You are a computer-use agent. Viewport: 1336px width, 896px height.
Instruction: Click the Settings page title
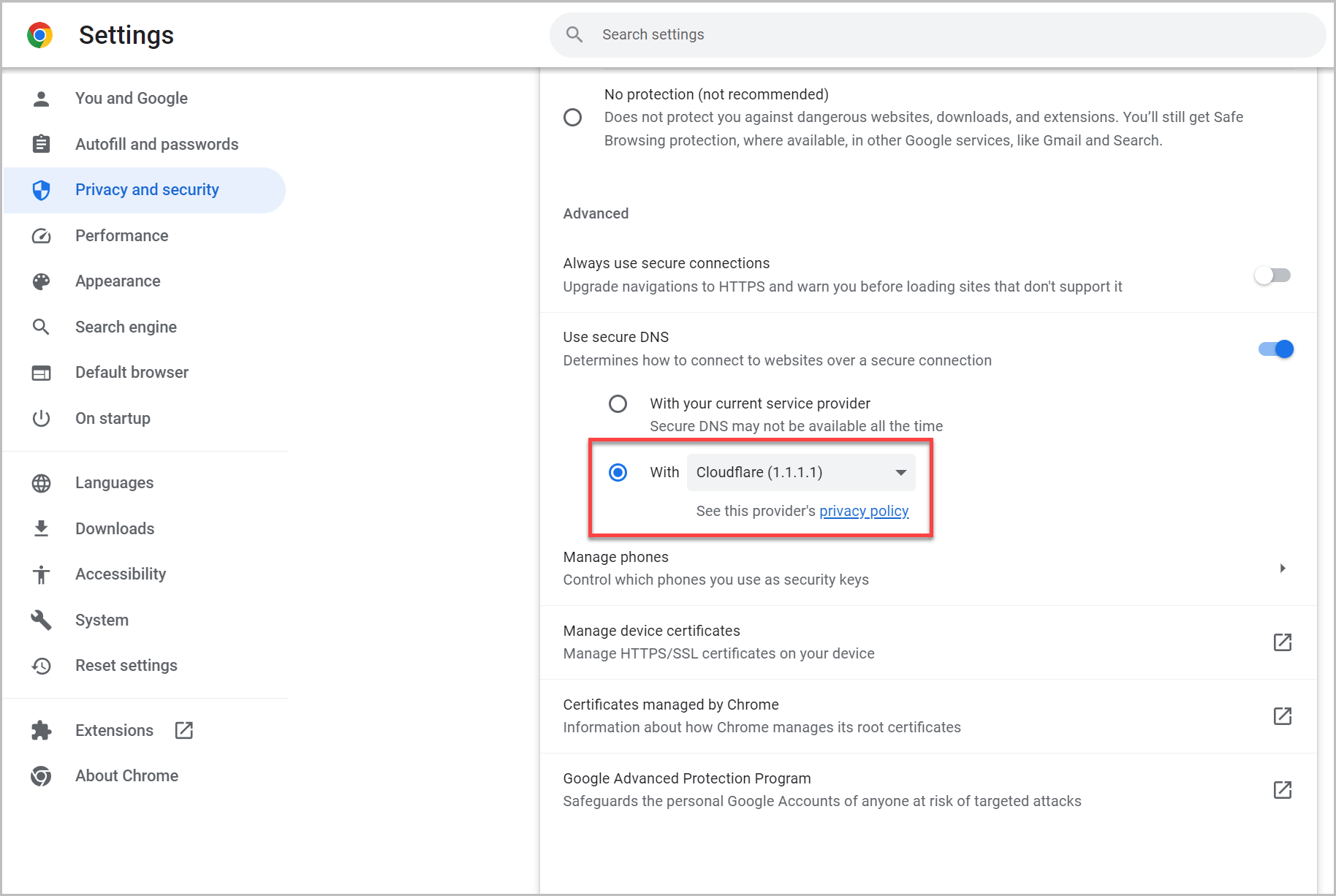126,35
